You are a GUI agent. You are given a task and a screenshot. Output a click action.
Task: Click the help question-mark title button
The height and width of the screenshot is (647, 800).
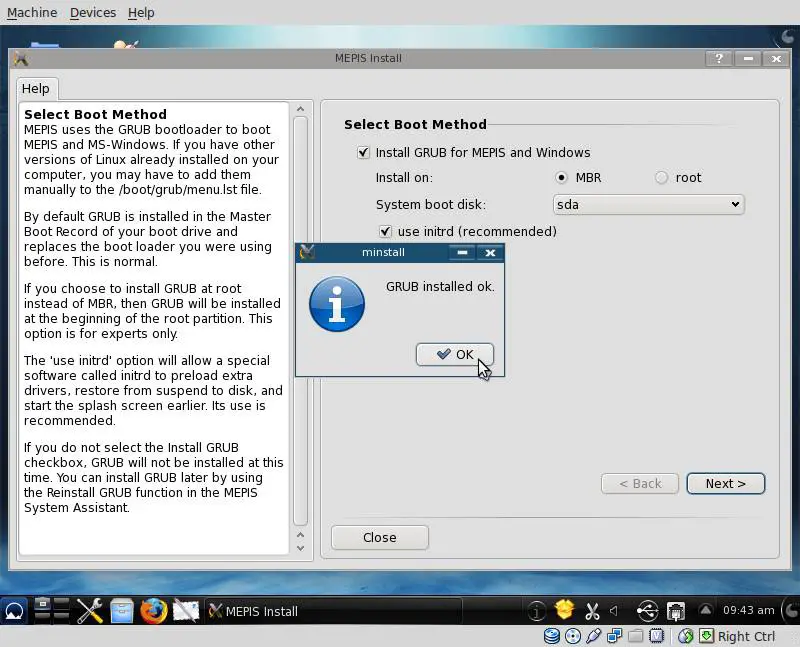coord(719,59)
